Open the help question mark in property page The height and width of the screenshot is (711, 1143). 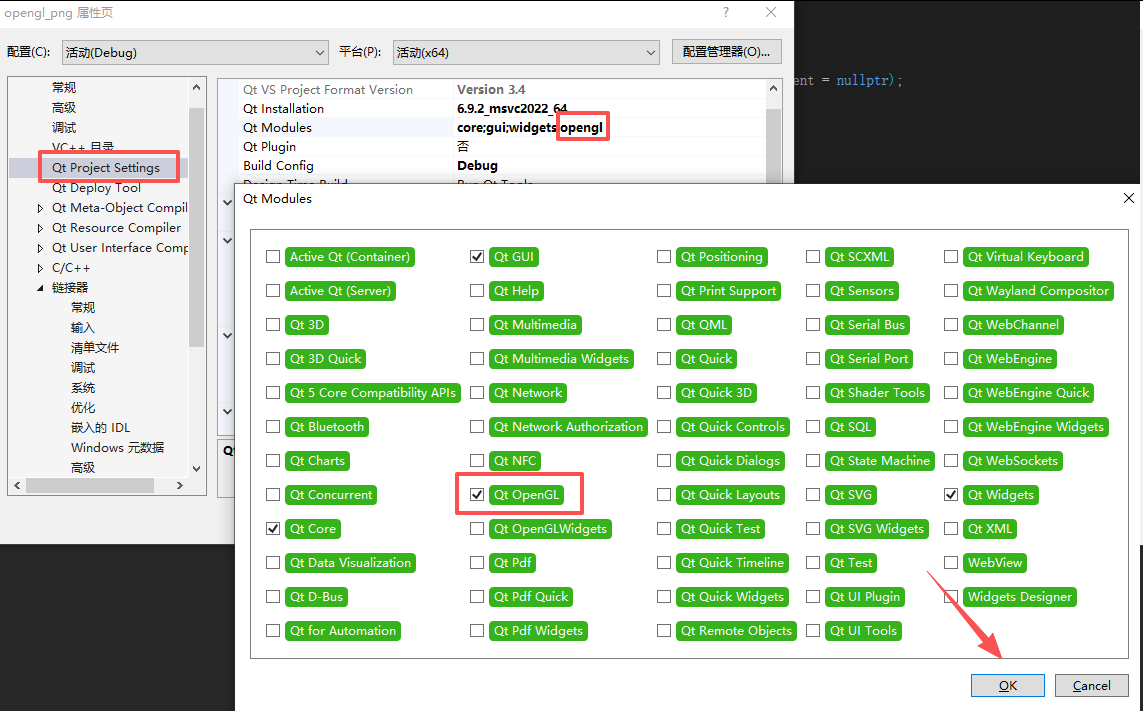point(725,12)
